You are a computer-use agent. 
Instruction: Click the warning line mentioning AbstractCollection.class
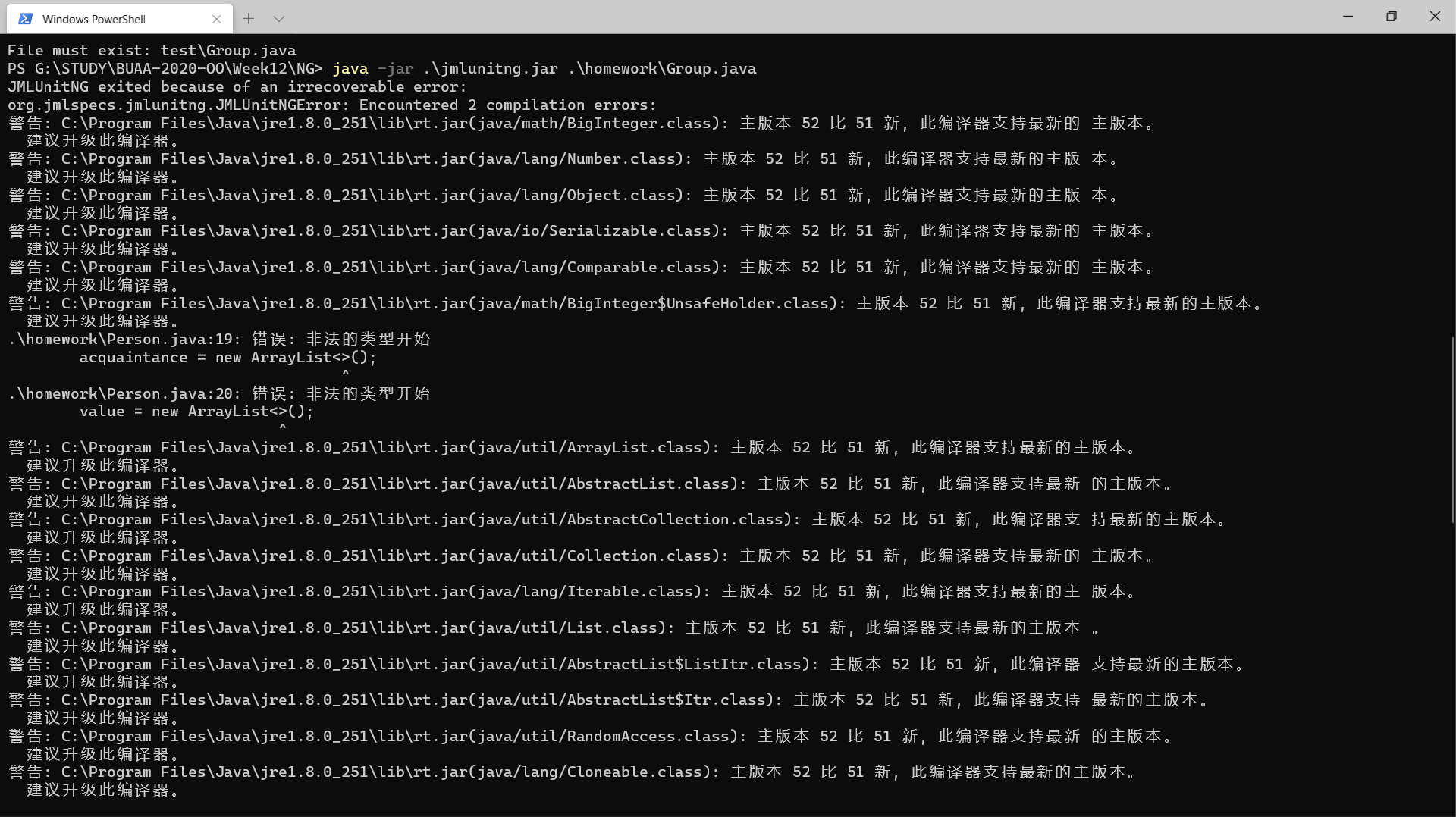pos(618,520)
